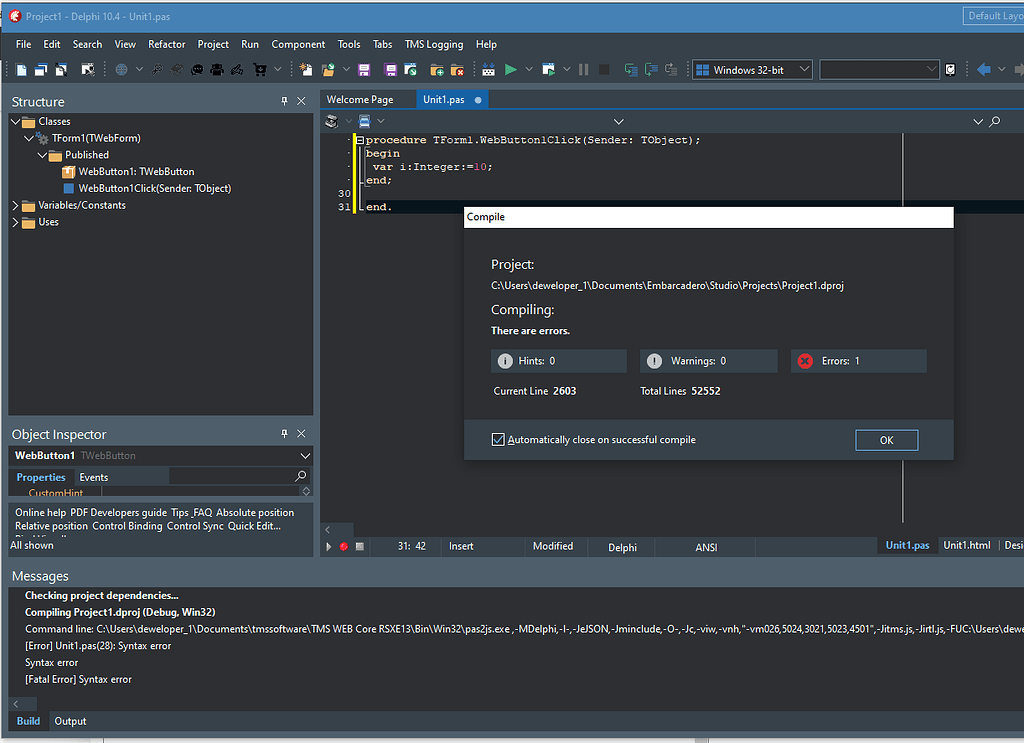The width and height of the screenshot is (1024, 743).
Task: Open the Windows 32-bit platform dropdown
Action: (x=804, y=69)
